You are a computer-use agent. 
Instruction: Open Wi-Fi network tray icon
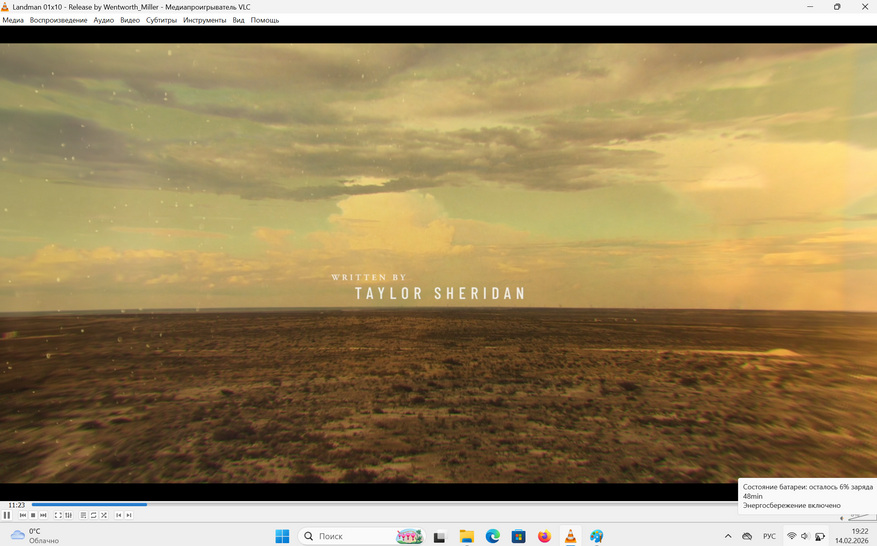(791, 536)
